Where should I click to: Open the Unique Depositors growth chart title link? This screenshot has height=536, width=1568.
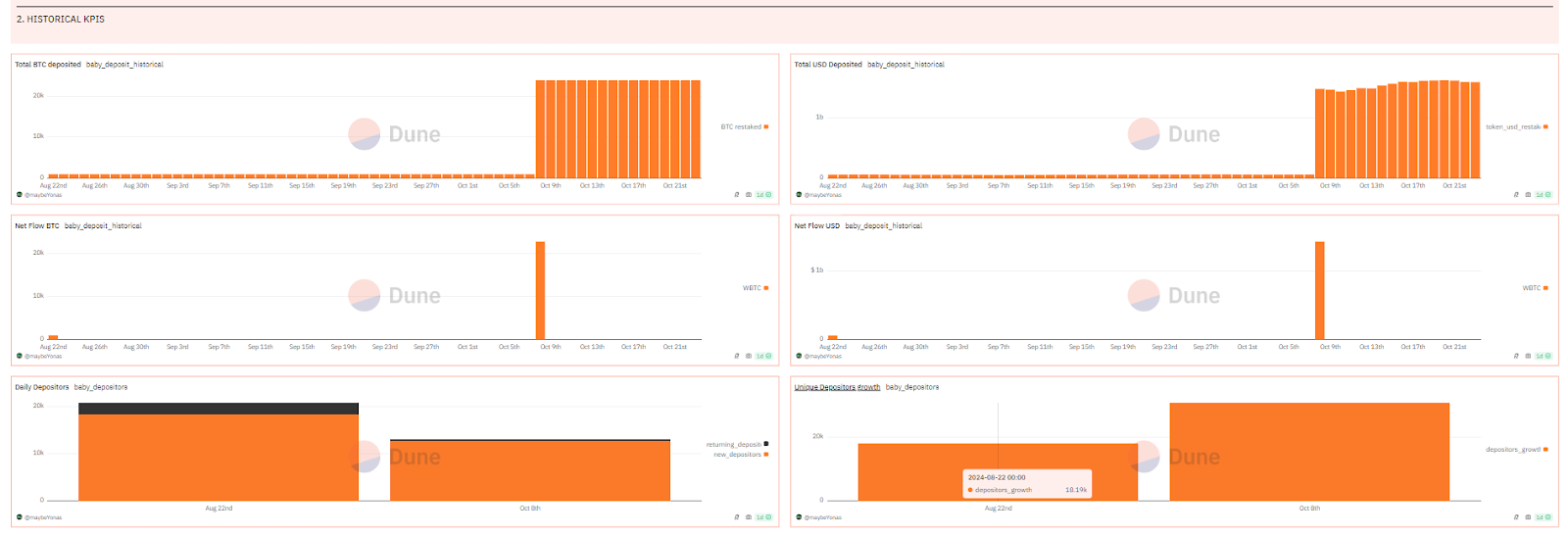(x=837, y=387)
